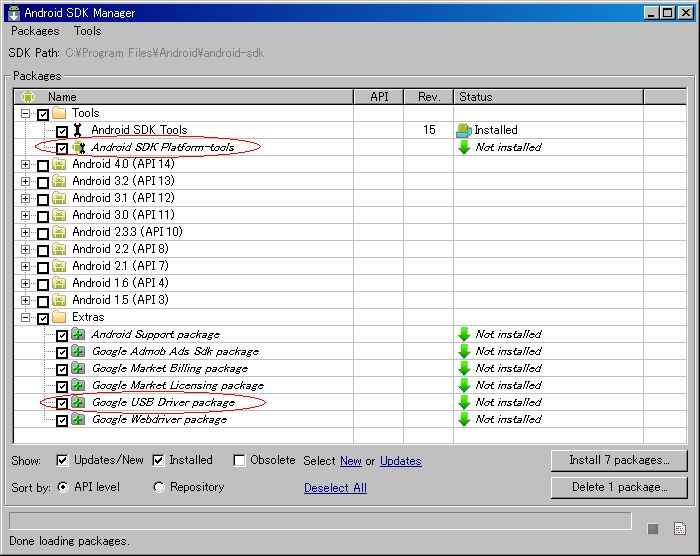Viewport: 700px width, 556px height.
Task: Click the Android 1.6 (API 4) folder icon
Action: click(x=59, y=283)
